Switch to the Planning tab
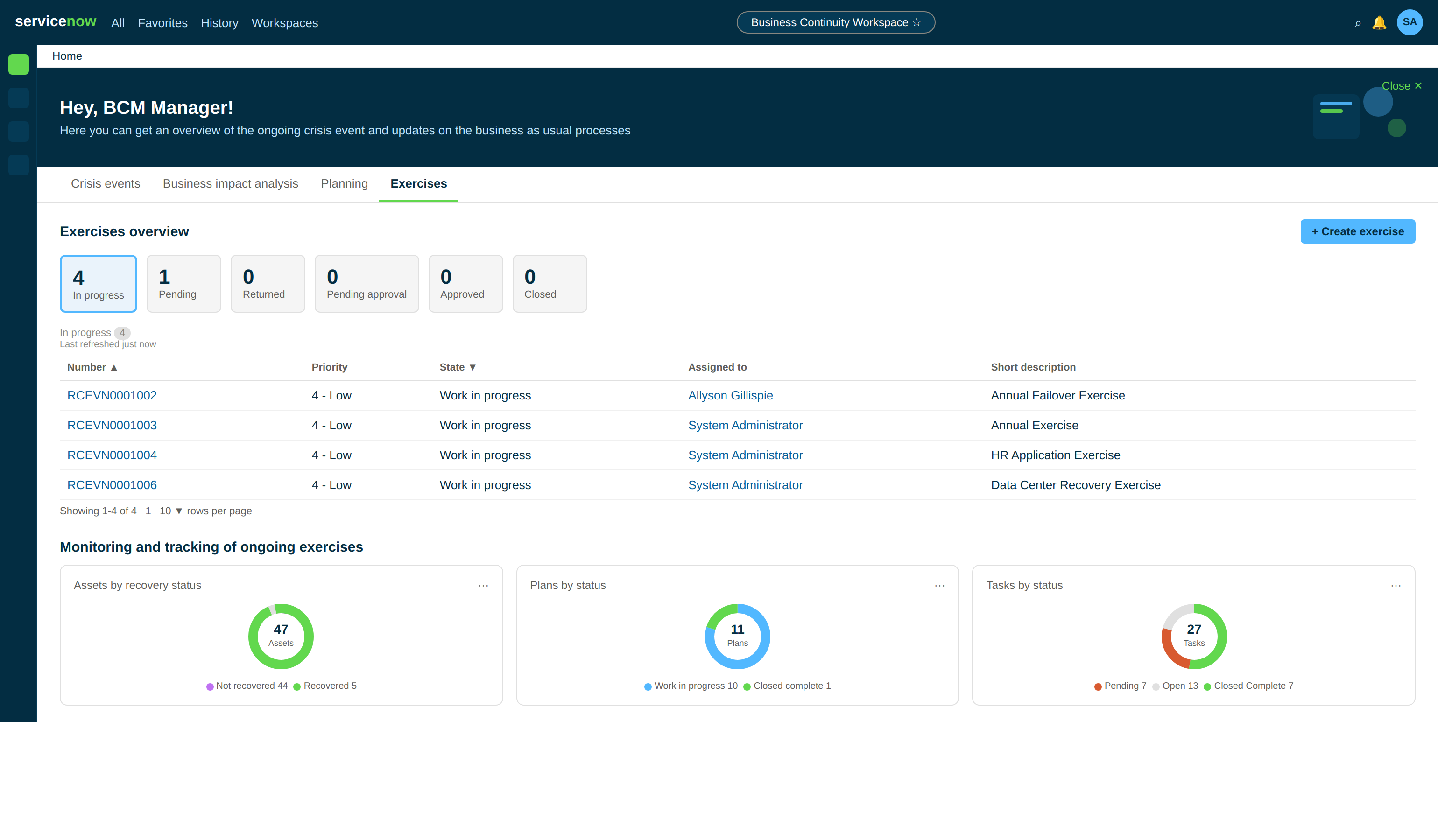Image resolution: width=1438 pixels, height=840 pixels. 344,183
